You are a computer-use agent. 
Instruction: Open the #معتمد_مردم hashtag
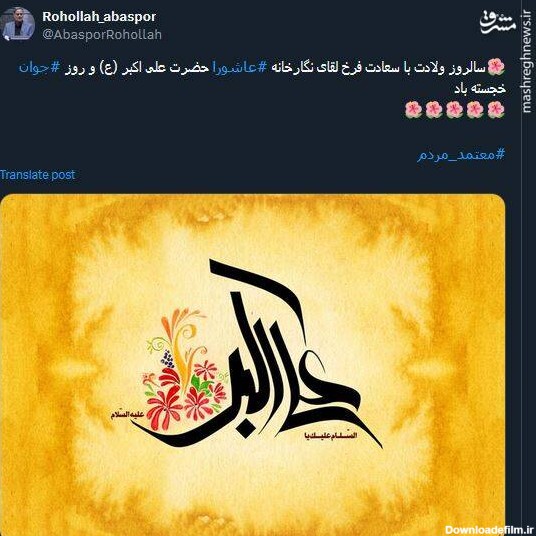click(x=460, y=155)
